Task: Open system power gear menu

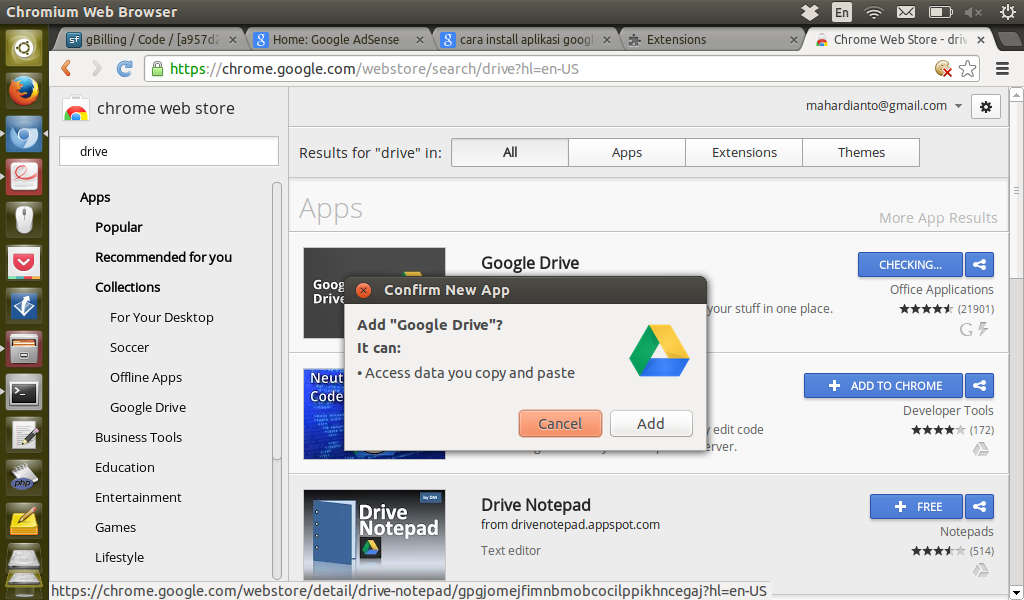Action: click(1008, 12)
